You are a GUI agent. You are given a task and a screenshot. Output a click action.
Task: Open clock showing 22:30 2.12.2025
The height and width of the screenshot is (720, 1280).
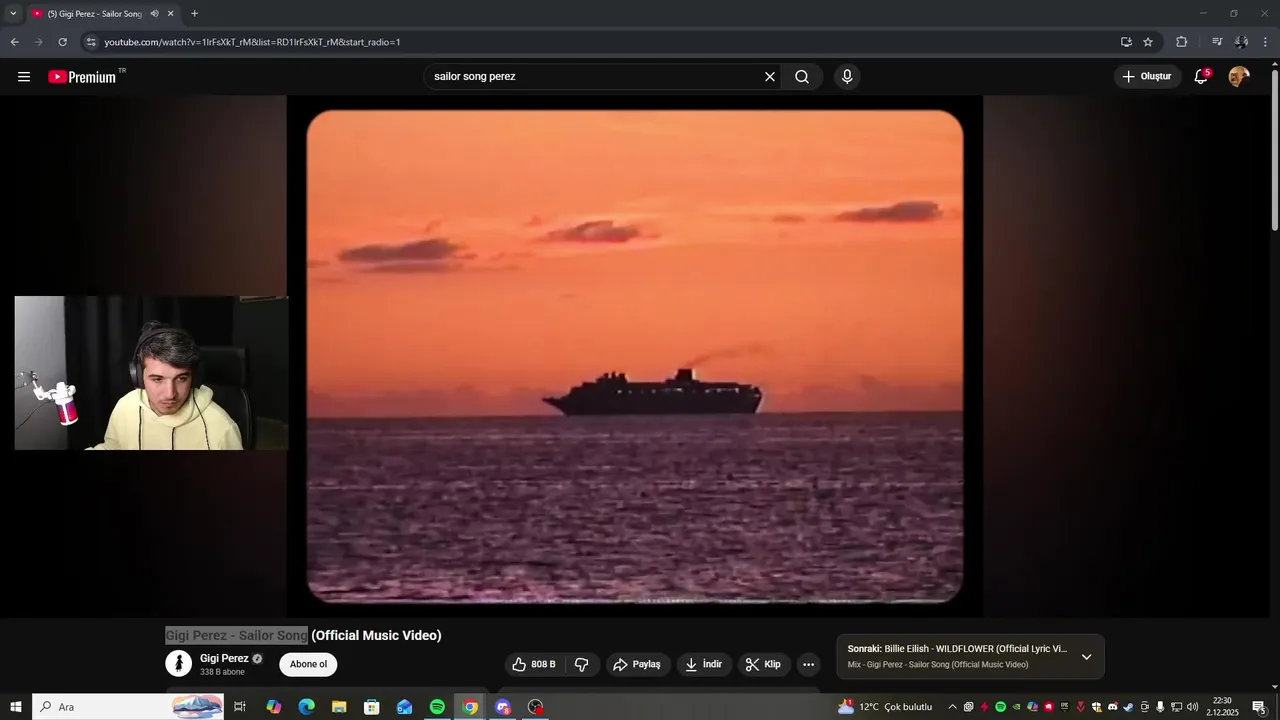1222,707
